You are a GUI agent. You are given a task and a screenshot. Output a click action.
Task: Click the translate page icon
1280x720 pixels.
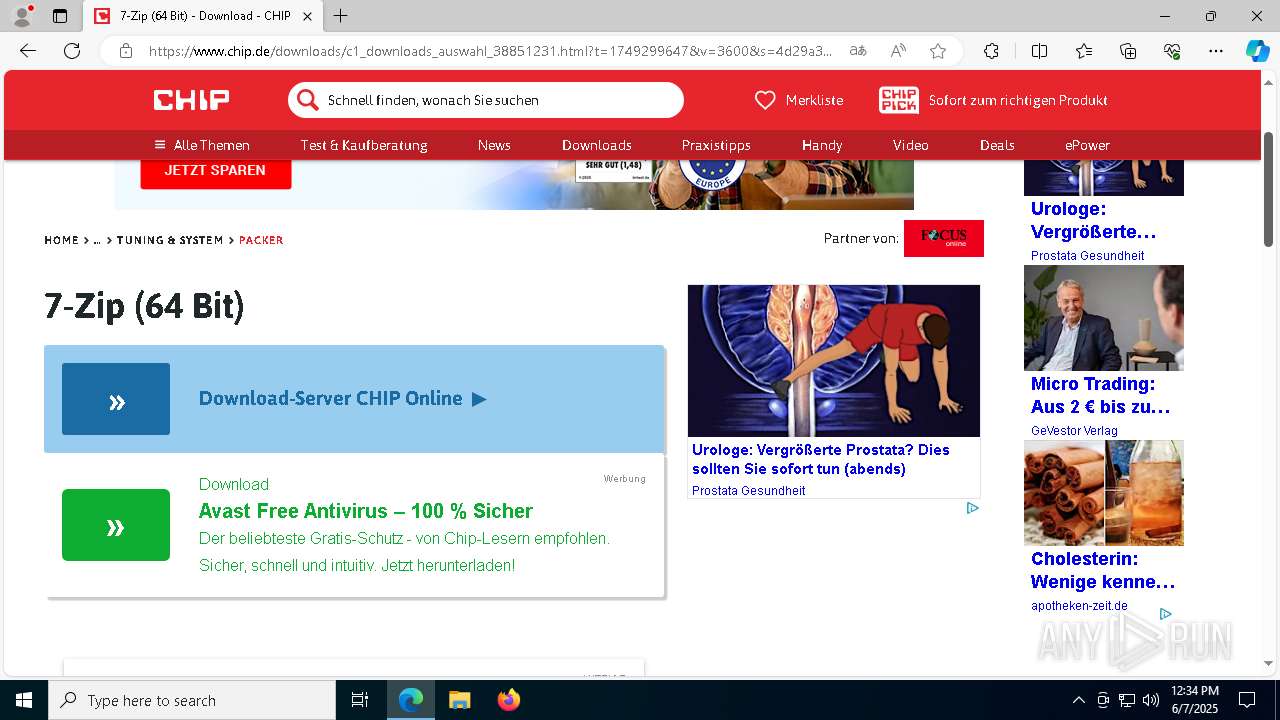pos(858,51)
